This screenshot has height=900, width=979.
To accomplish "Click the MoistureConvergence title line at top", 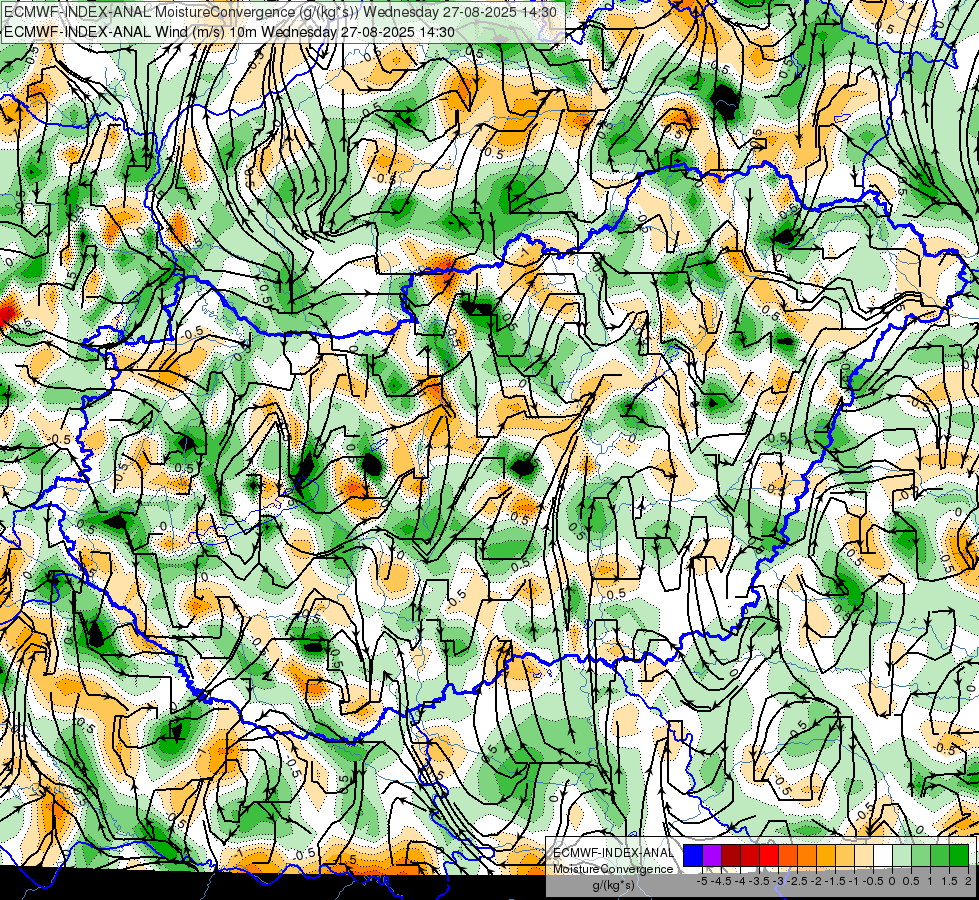I will click(x=280, y=12).
